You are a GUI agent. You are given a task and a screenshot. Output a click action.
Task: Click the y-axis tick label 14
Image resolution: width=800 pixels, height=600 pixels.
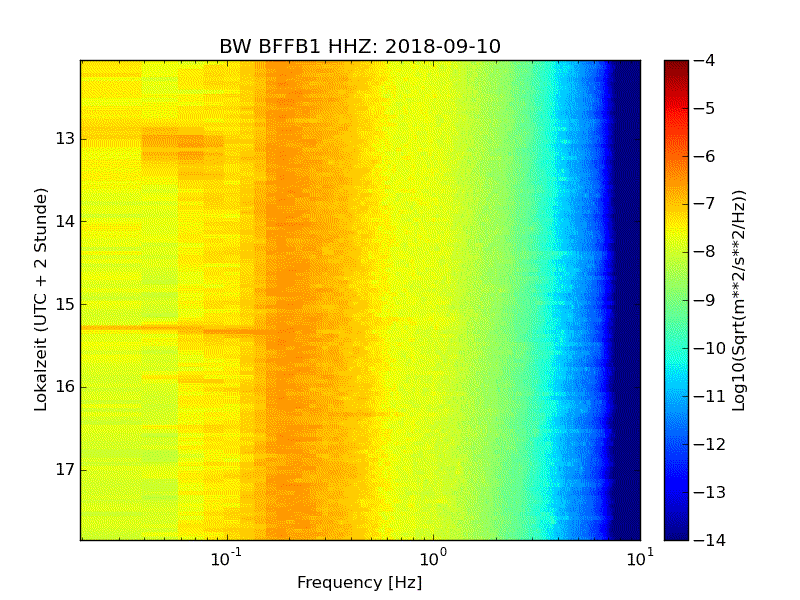pyautogui.click(x=65, y=221)
